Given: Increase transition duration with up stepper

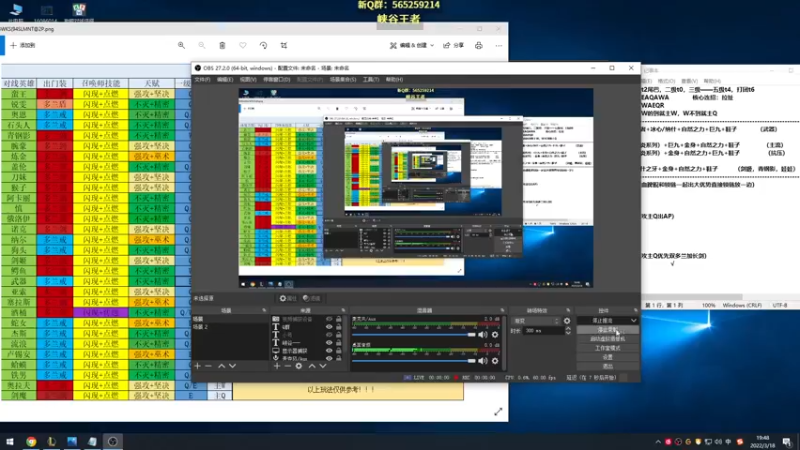Looking at the screenshot, I should pos(568,329).
